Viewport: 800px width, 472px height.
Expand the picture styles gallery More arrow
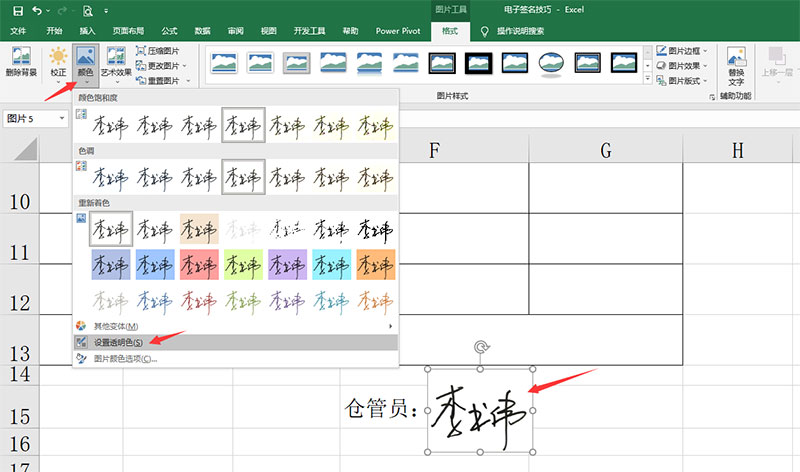pyautogui.click(x=648, y=79)
